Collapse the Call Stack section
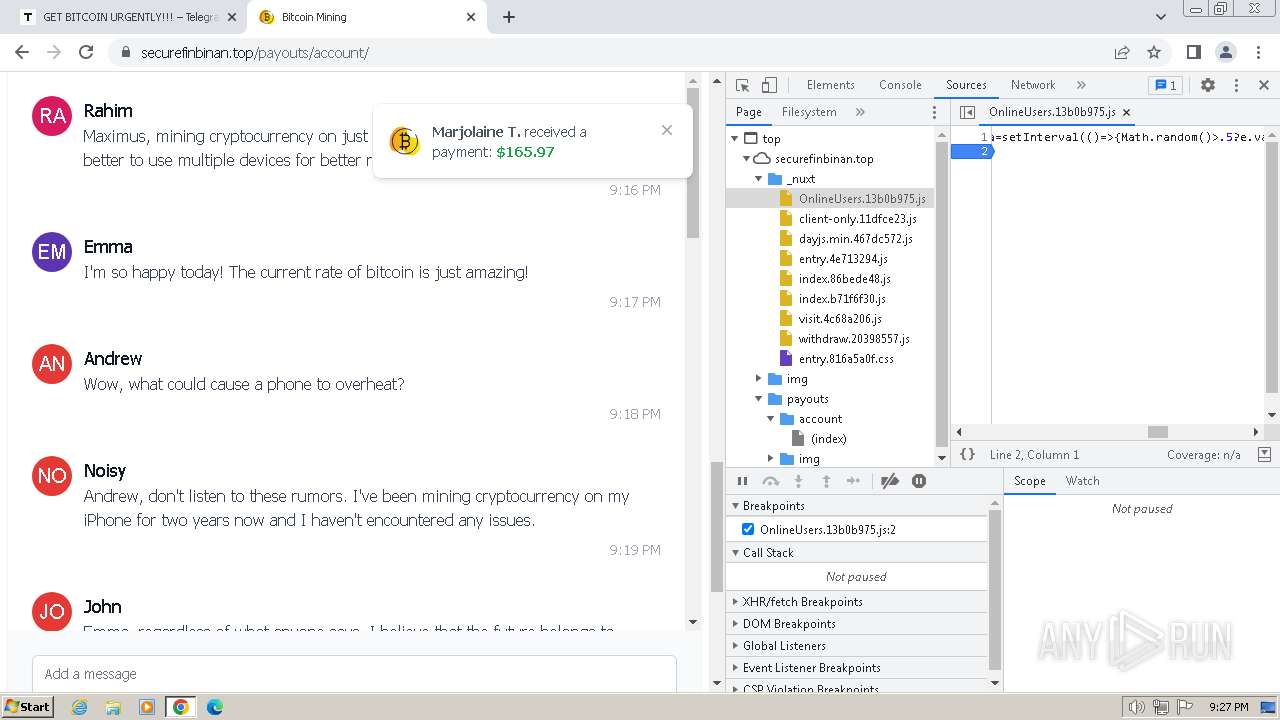Viewport: 1280px width, 720px height. (x=856, y=553)
